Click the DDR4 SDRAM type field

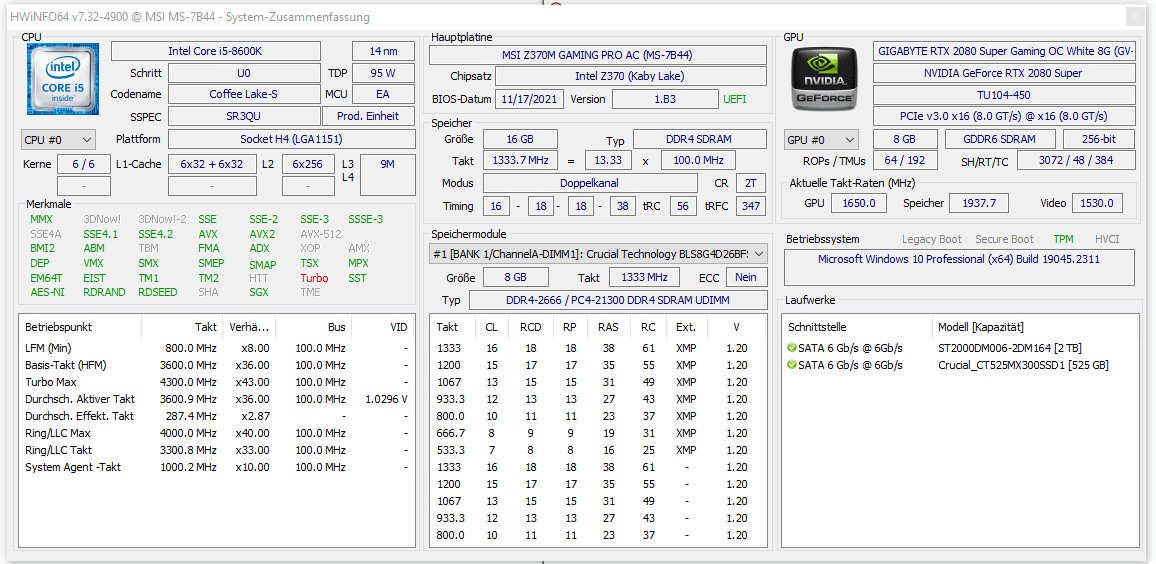(700, 139)
